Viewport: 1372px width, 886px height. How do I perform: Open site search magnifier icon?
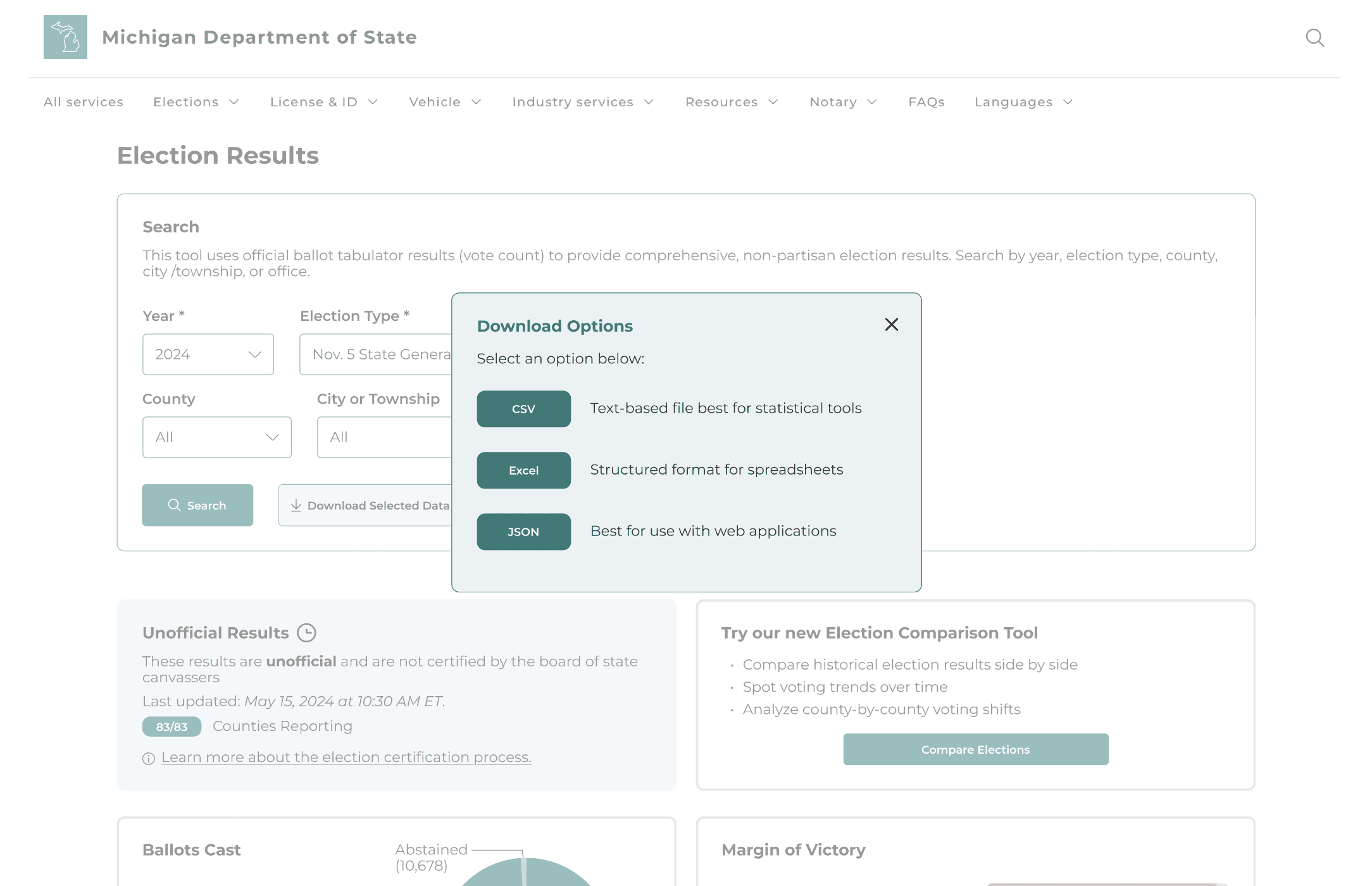[x=1314, y=38]
